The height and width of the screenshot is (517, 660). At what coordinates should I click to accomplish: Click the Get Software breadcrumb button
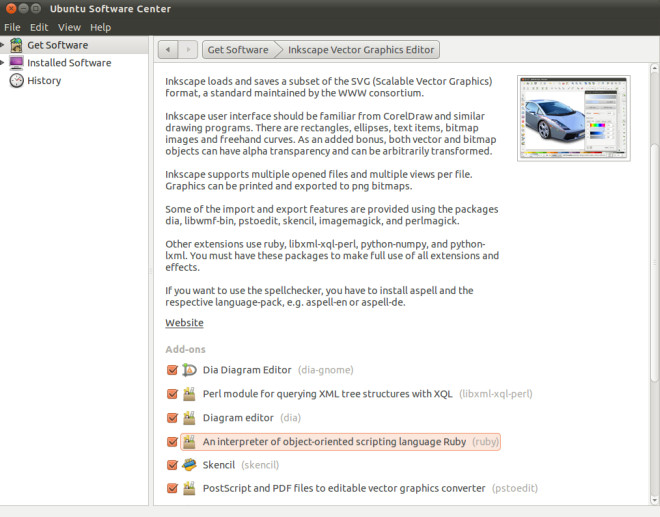pos(239,50)
